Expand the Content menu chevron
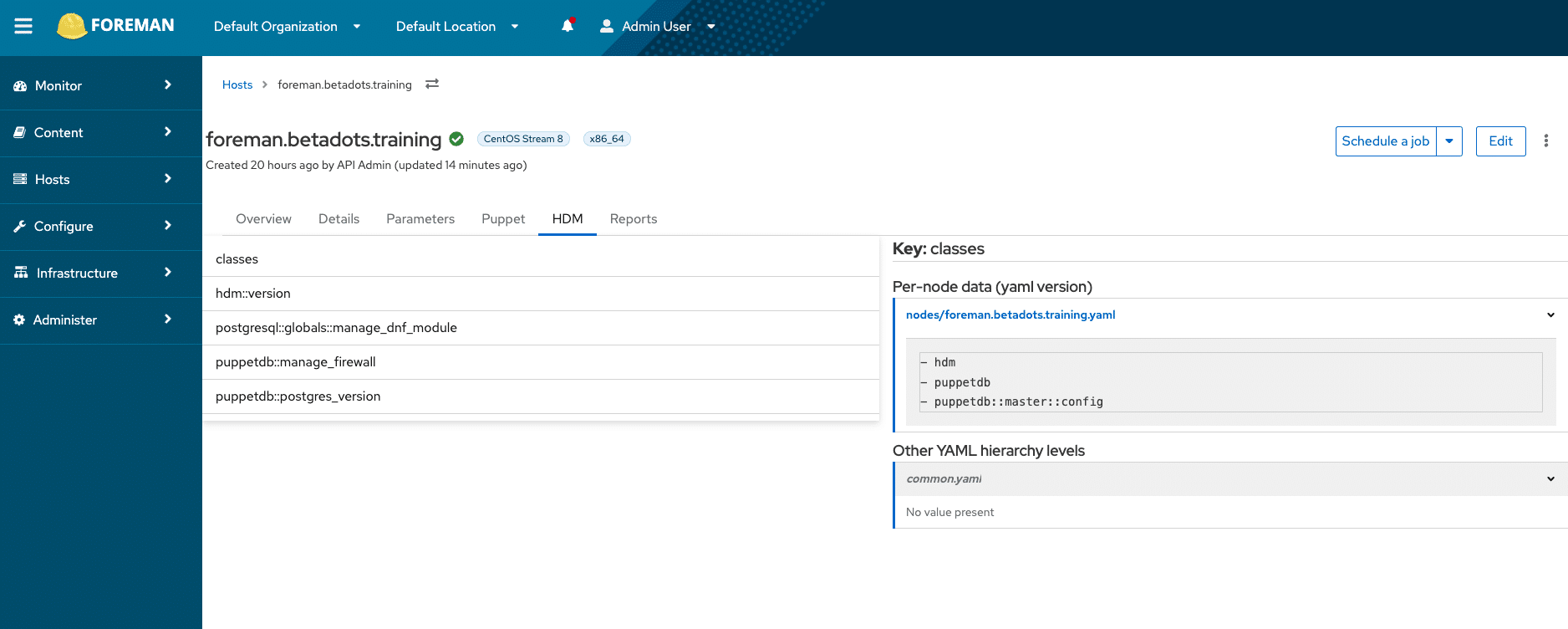The width and height of the screenshot is (1568, 629). point(168,131)
